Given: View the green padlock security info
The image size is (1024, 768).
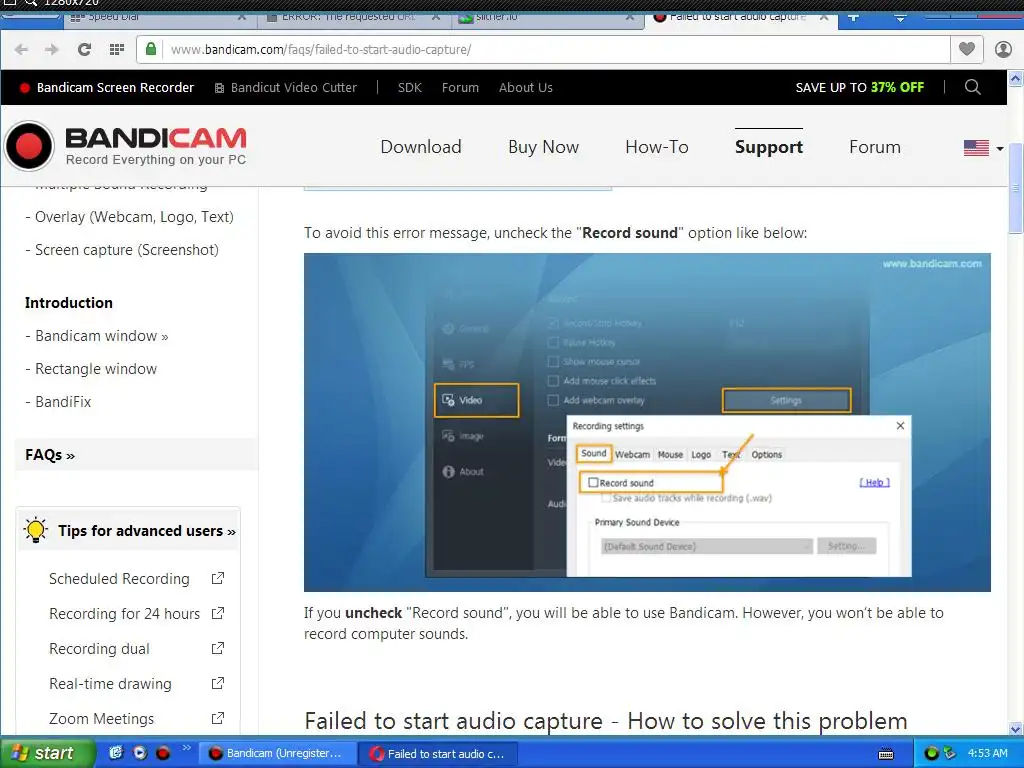Looking at the screenshot, I should point(151,49).
